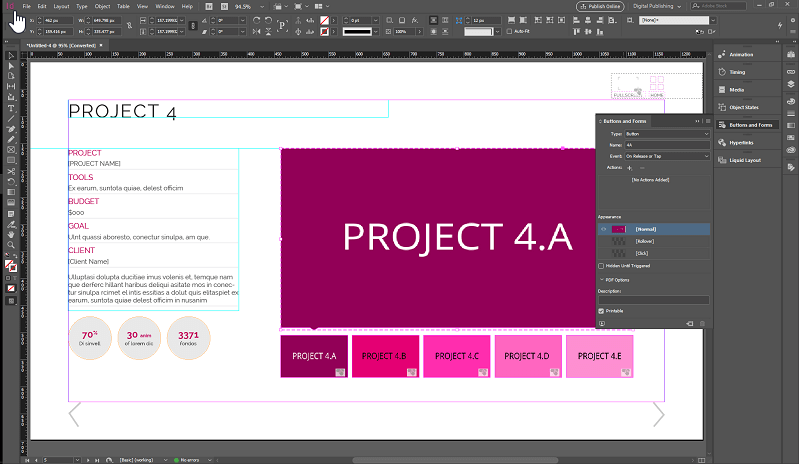This screenshot has height=465, width=799.
Task: Select the Scissors tool
Action: pyautogui.click(x=11, y=171)
